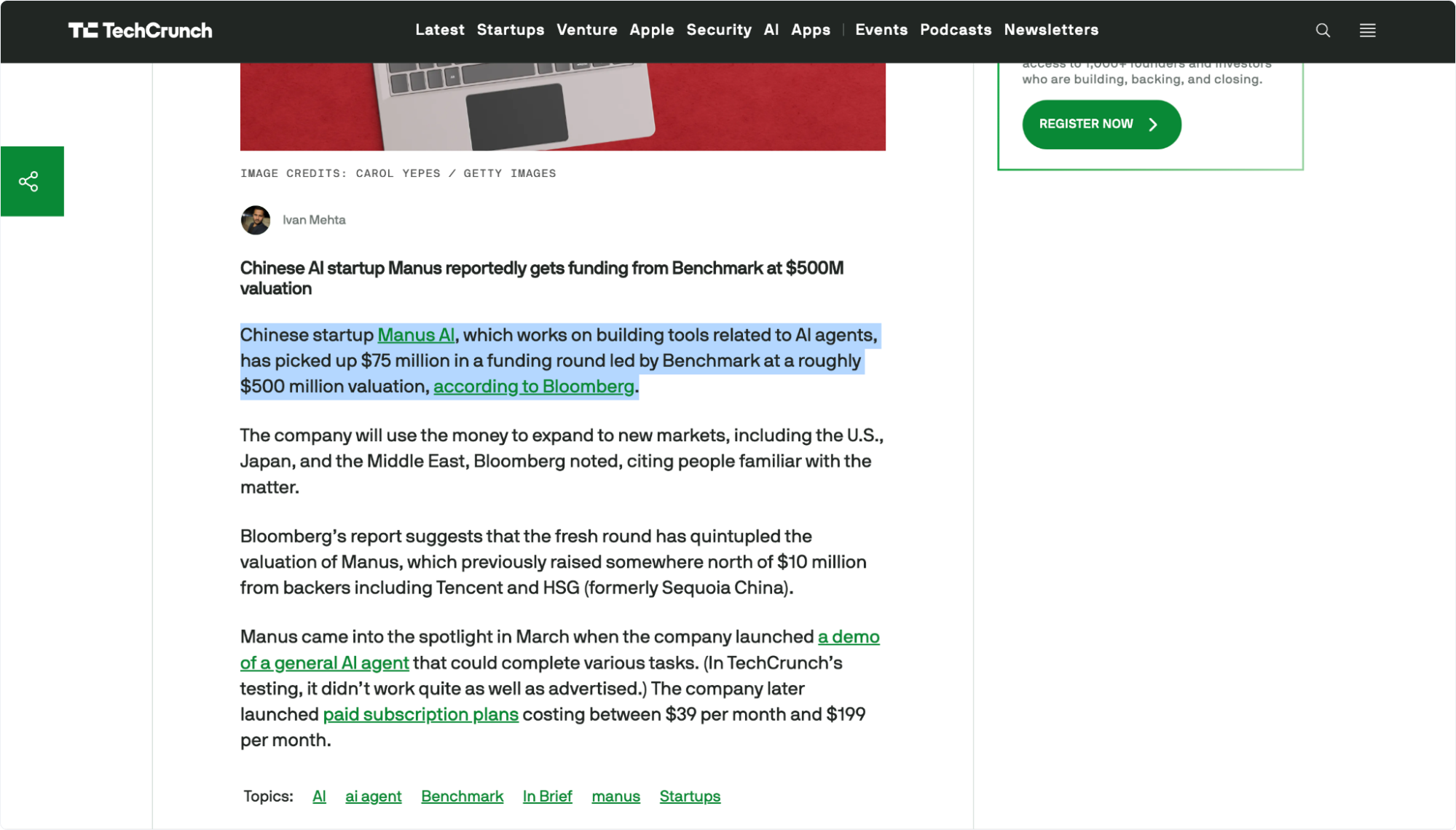Click the Ivan Mehta author name

point(314,220)
